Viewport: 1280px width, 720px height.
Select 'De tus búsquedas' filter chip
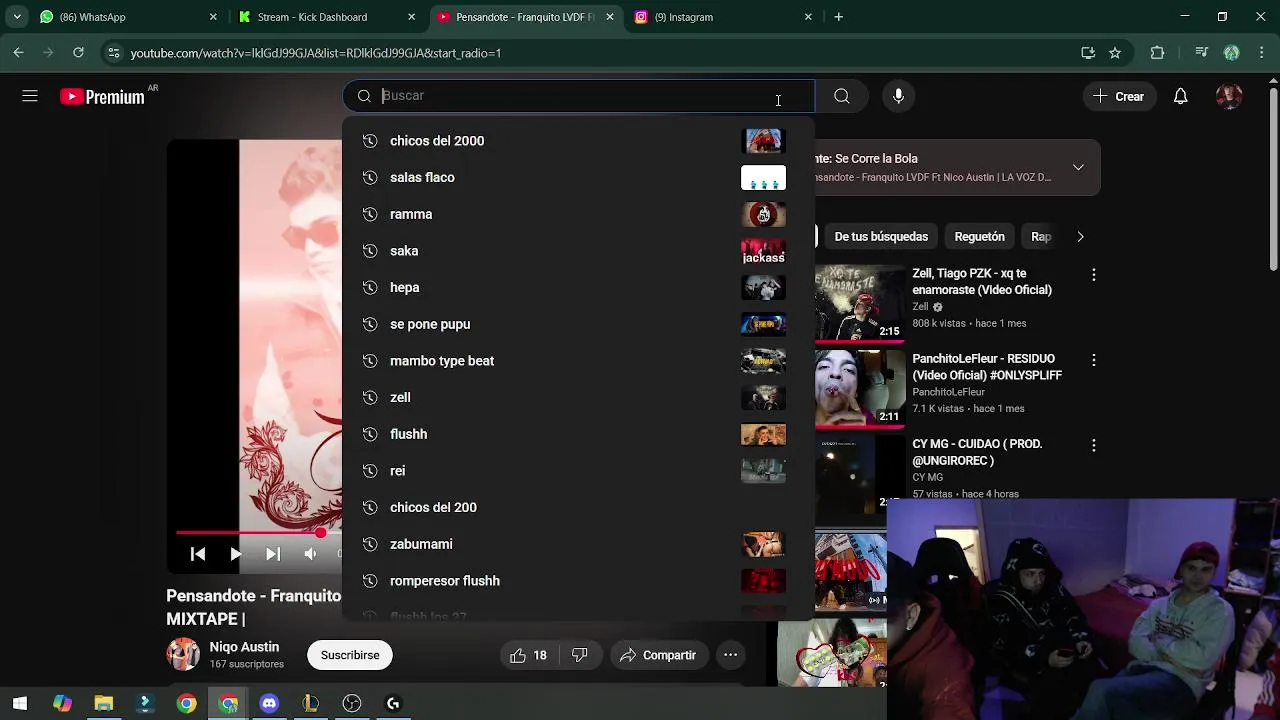coord(881,237)
